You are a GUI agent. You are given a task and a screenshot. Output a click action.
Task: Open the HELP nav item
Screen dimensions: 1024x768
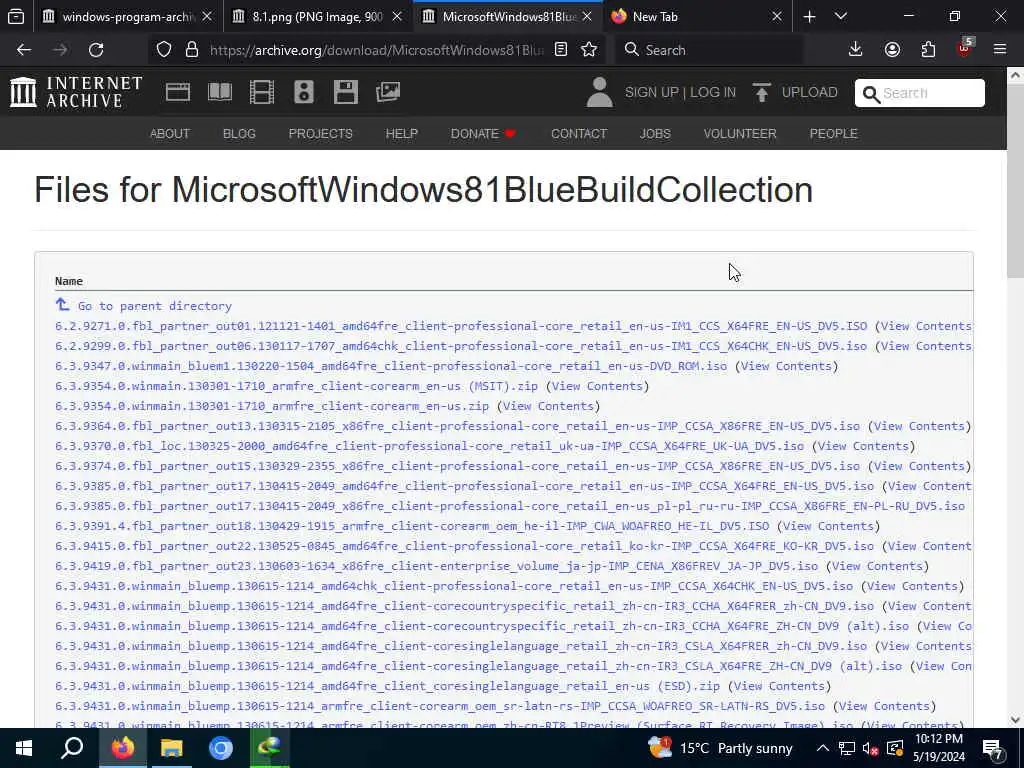pos(402,134)
